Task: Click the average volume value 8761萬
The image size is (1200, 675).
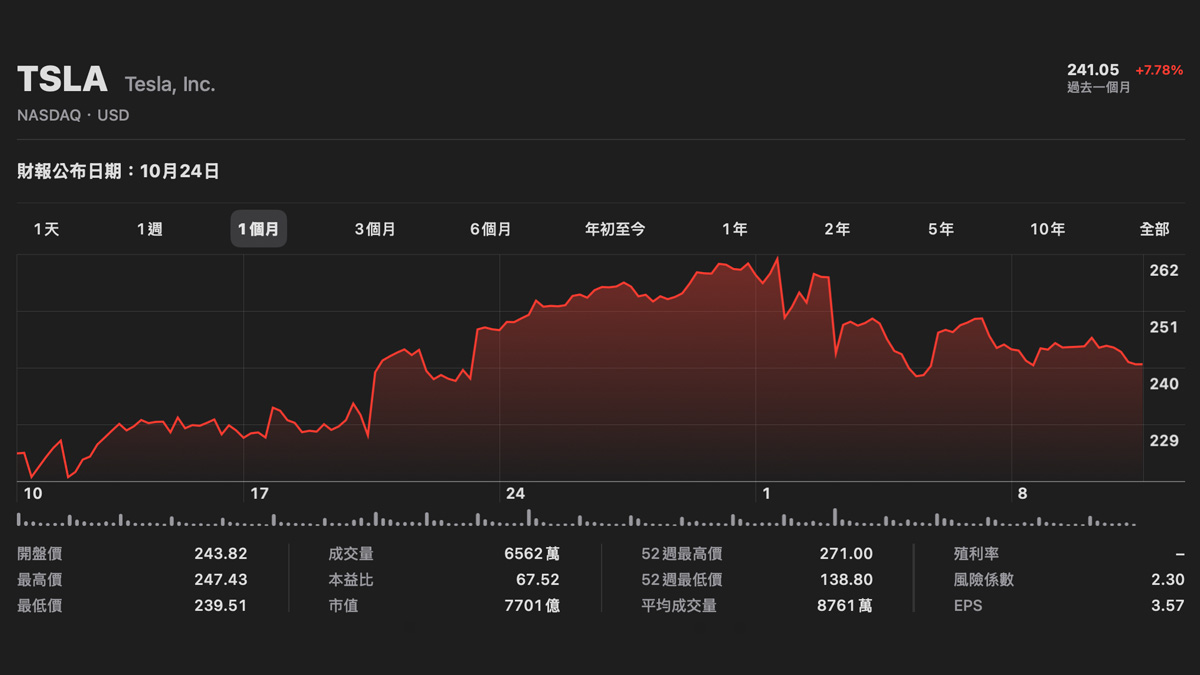Action: tap(845, 606)
